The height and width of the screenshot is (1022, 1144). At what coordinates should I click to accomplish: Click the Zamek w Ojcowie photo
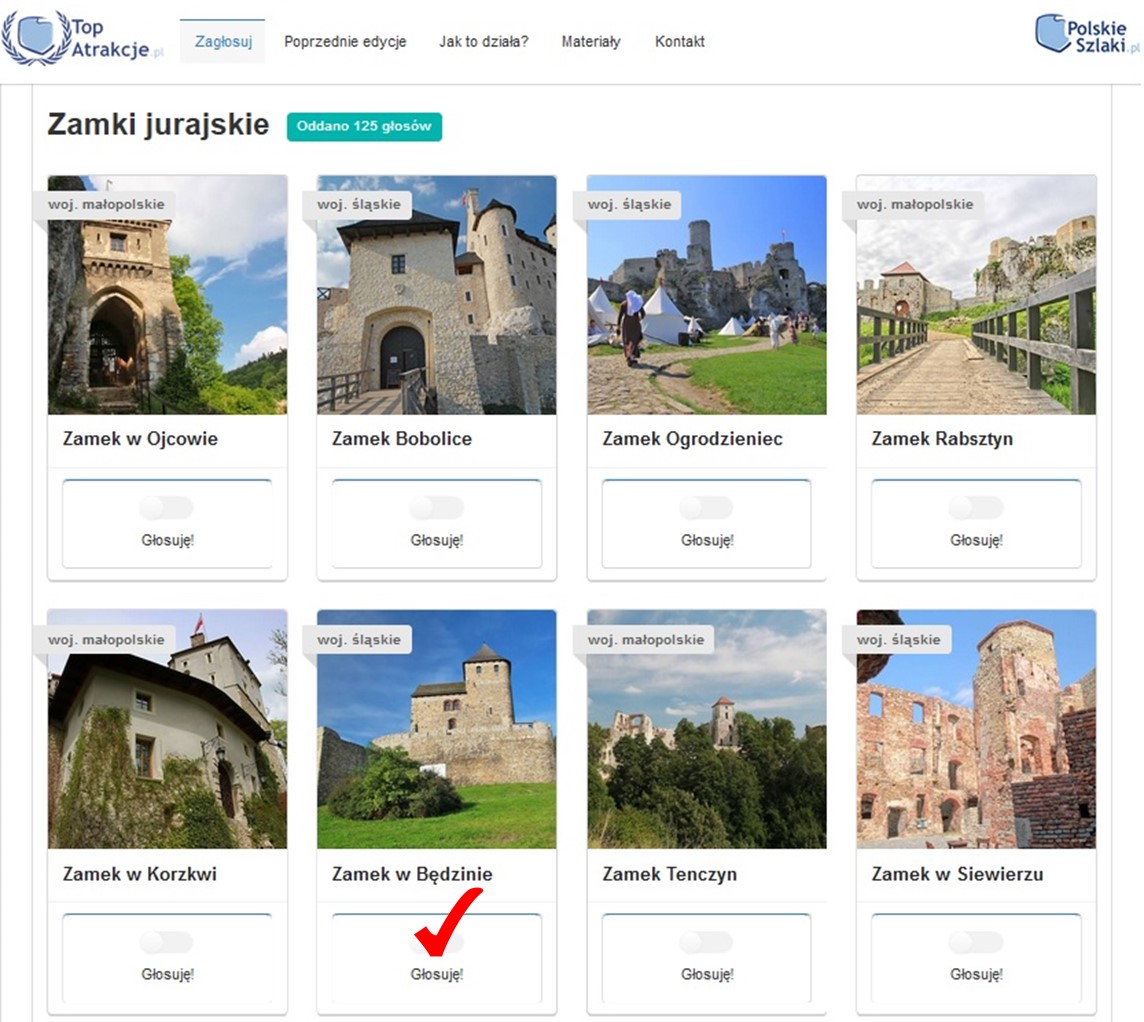click(x=167, y=295)
